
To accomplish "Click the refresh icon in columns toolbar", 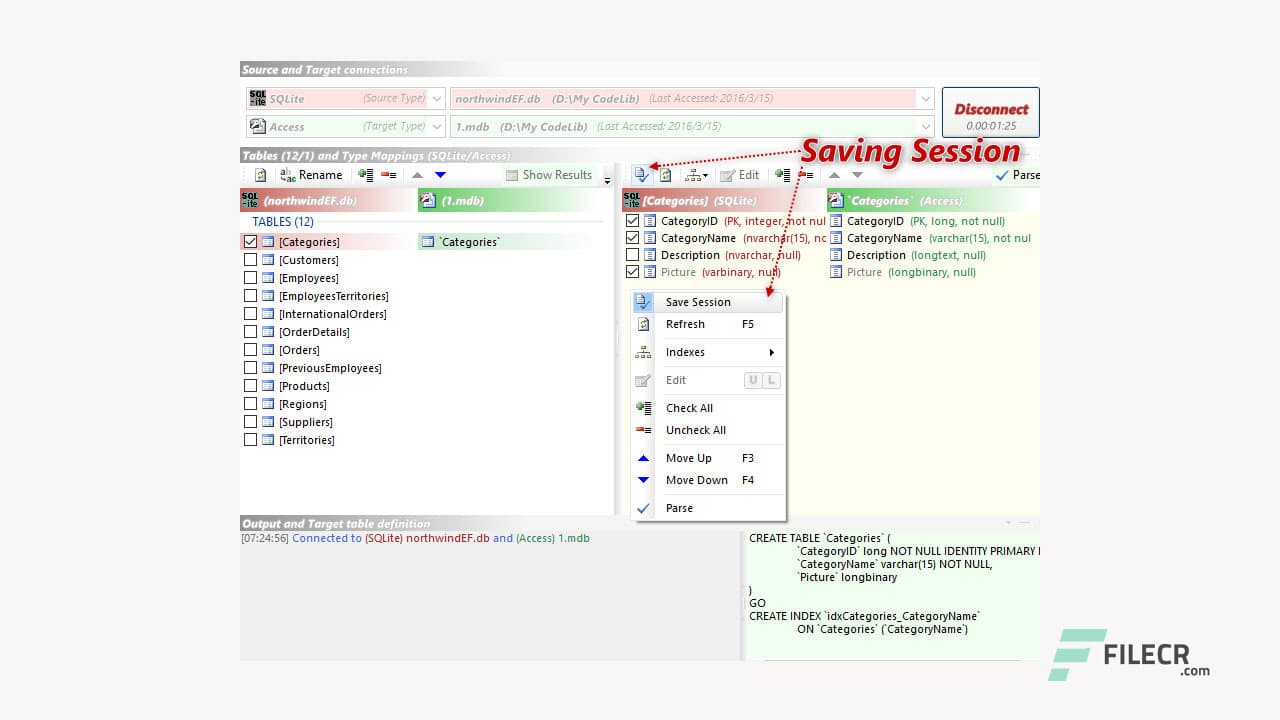I will coord(665,175).
